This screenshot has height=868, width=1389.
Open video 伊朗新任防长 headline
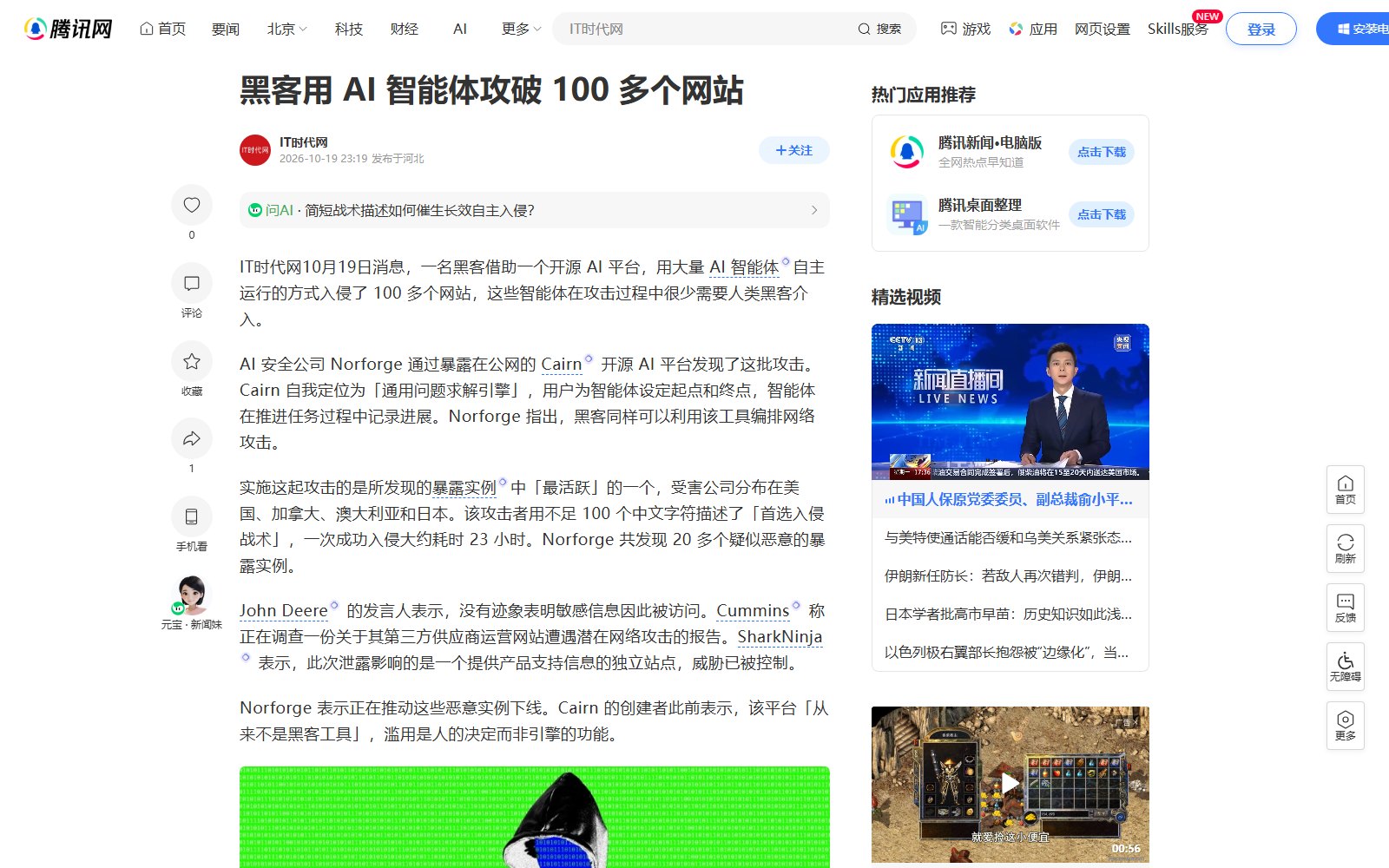[x=1008, y=575]
